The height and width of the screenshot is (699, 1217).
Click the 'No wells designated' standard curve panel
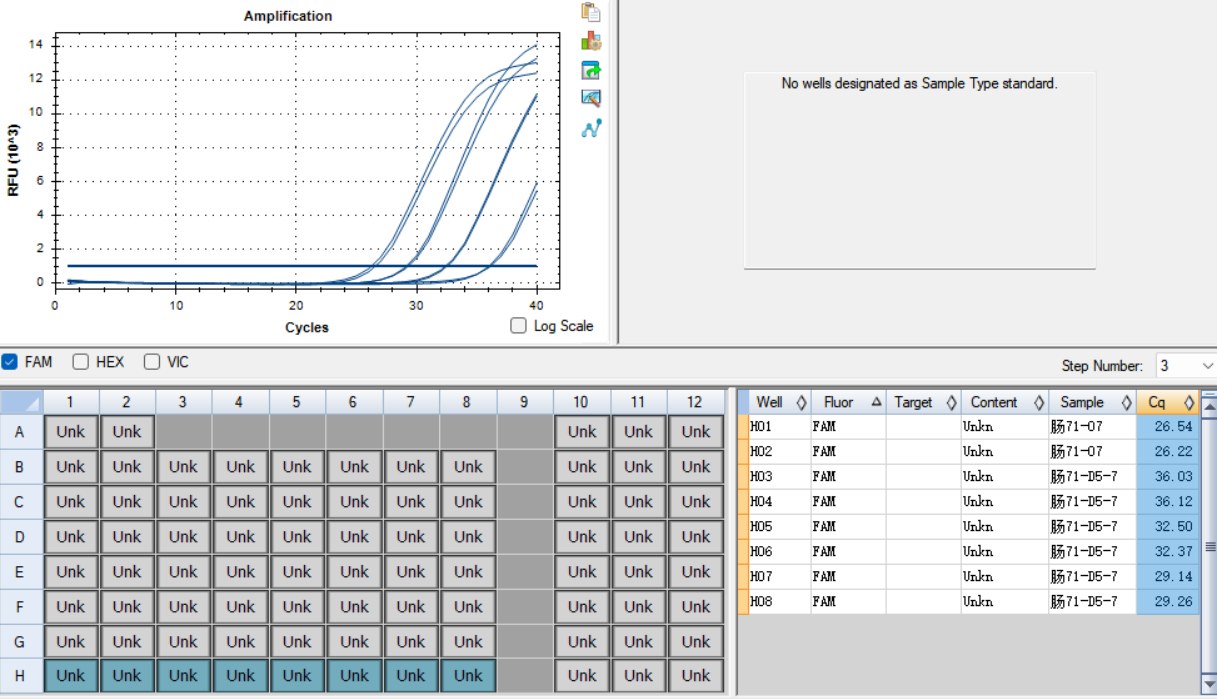coord(919,170)
